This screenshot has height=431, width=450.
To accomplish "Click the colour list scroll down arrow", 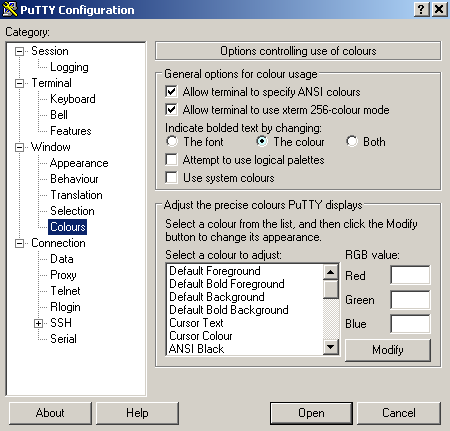I will coord(330,347).
